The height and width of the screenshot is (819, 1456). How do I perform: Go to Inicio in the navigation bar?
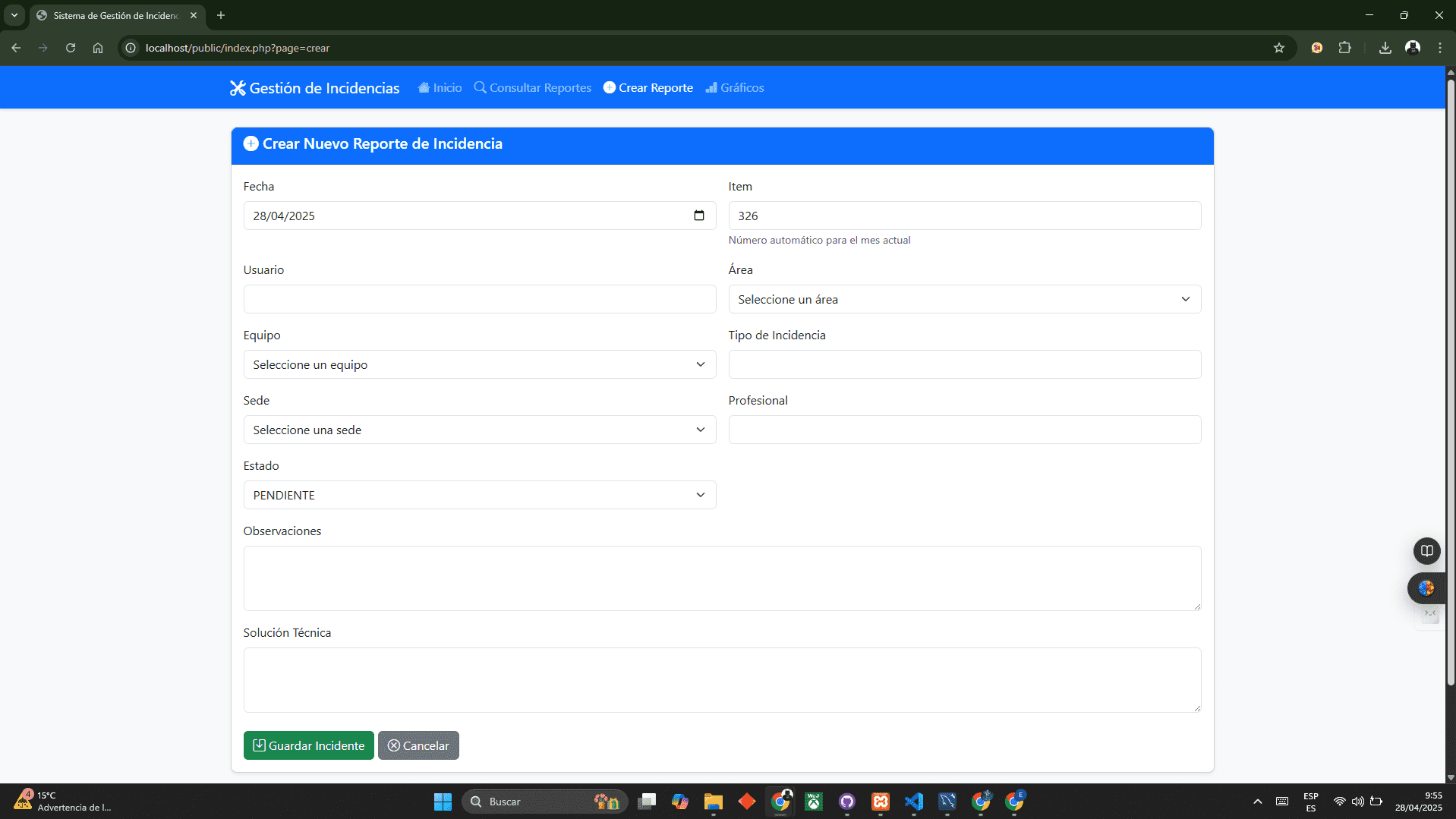click(440, 88)
